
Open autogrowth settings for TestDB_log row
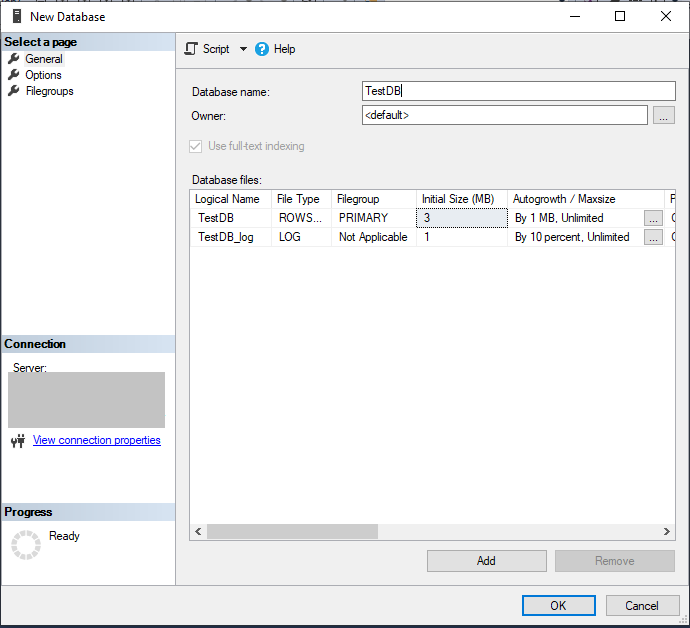[x=652, y=237]
